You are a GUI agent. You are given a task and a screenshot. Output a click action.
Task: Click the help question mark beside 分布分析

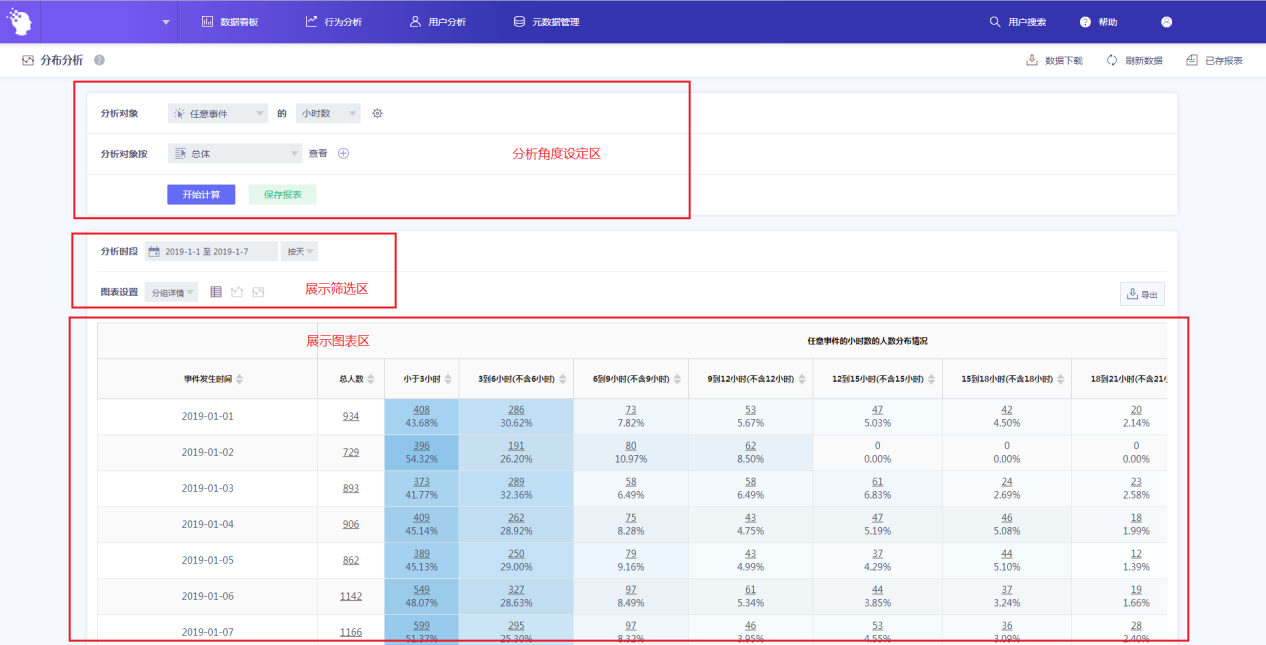tap(99, 60)
